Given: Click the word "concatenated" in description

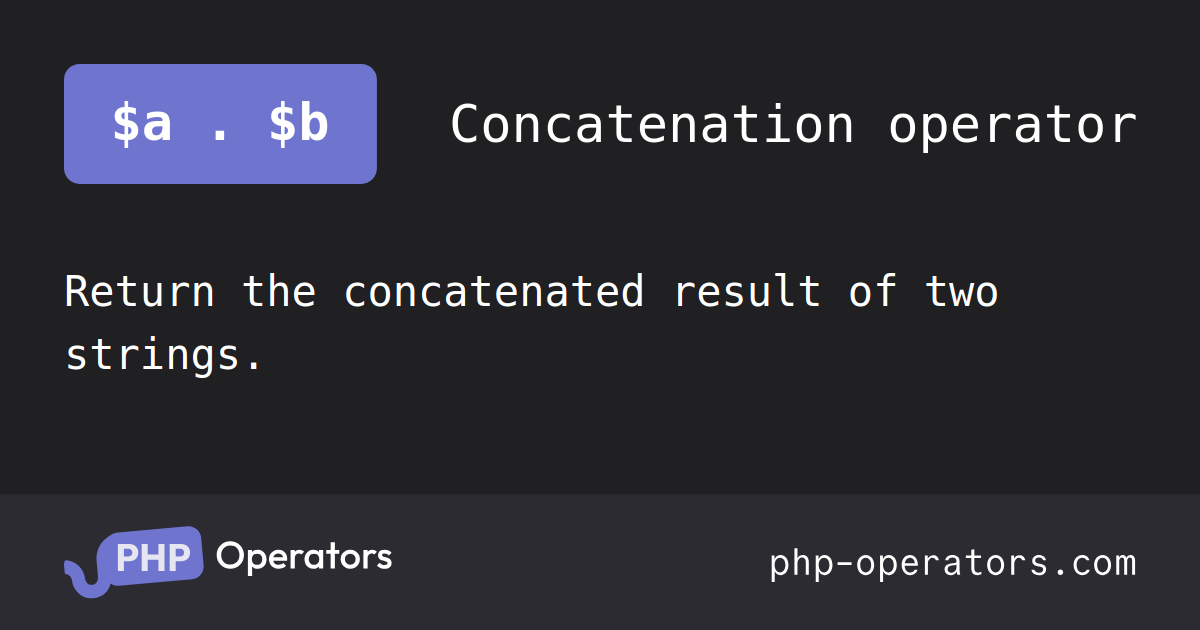Looking at the screenshot, I should pyautogui.click(x=494, y=292).
